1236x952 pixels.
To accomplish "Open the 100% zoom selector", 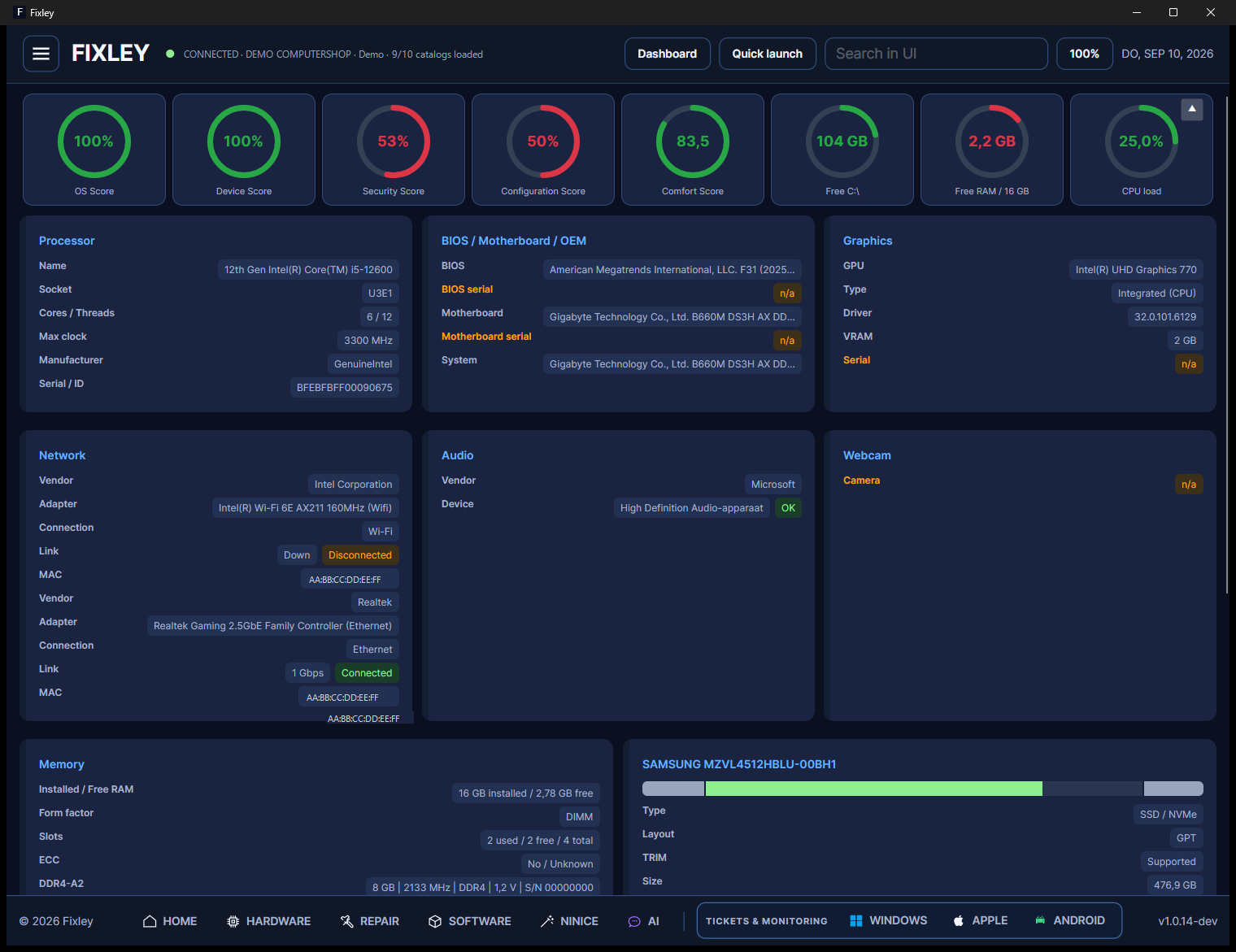I will [x=1084, y=54].
